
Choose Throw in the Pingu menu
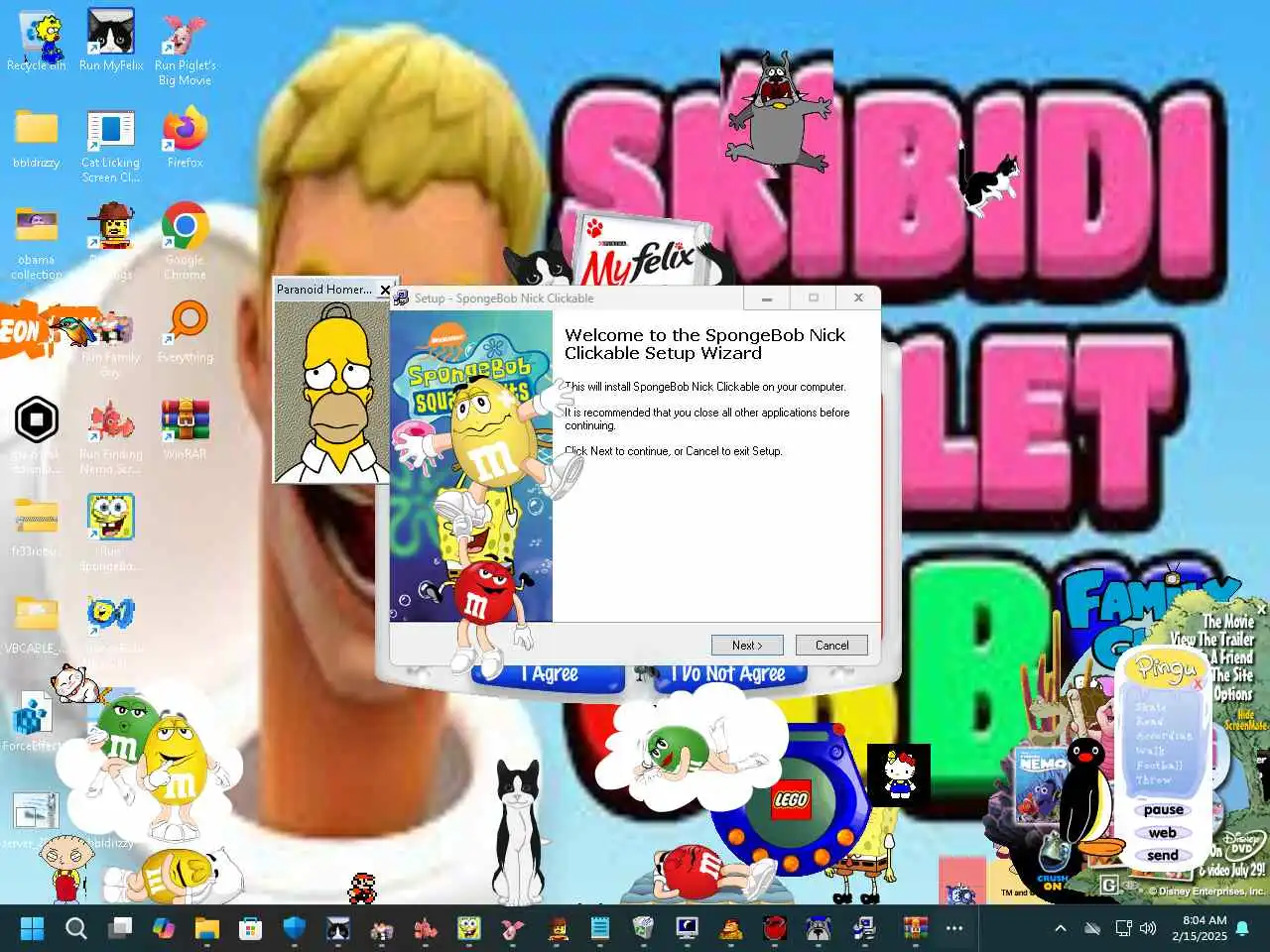1153,780
